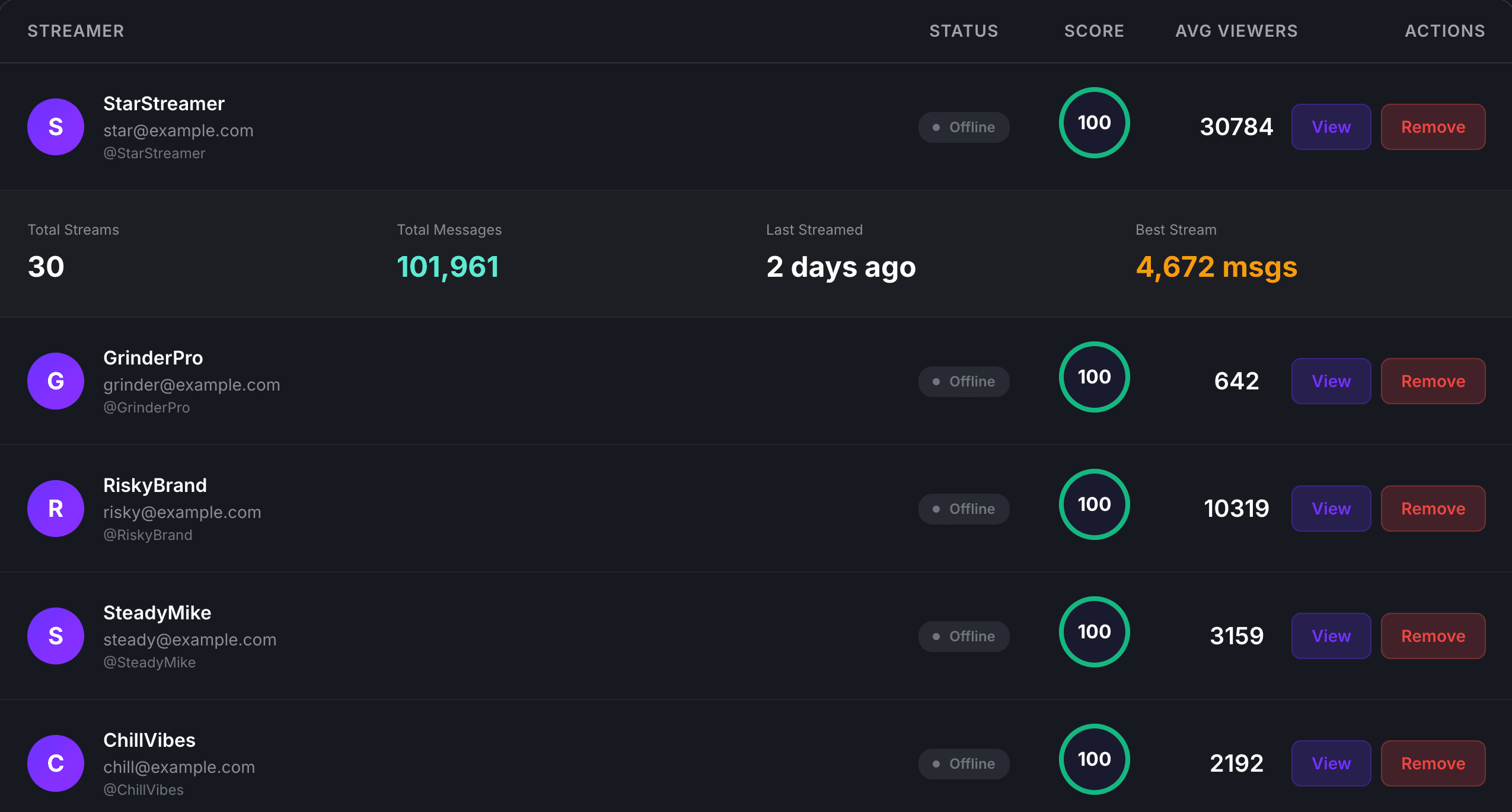Click SteadyMike's avatar icon
This screenshot has height=812, width=1512.
55,635
